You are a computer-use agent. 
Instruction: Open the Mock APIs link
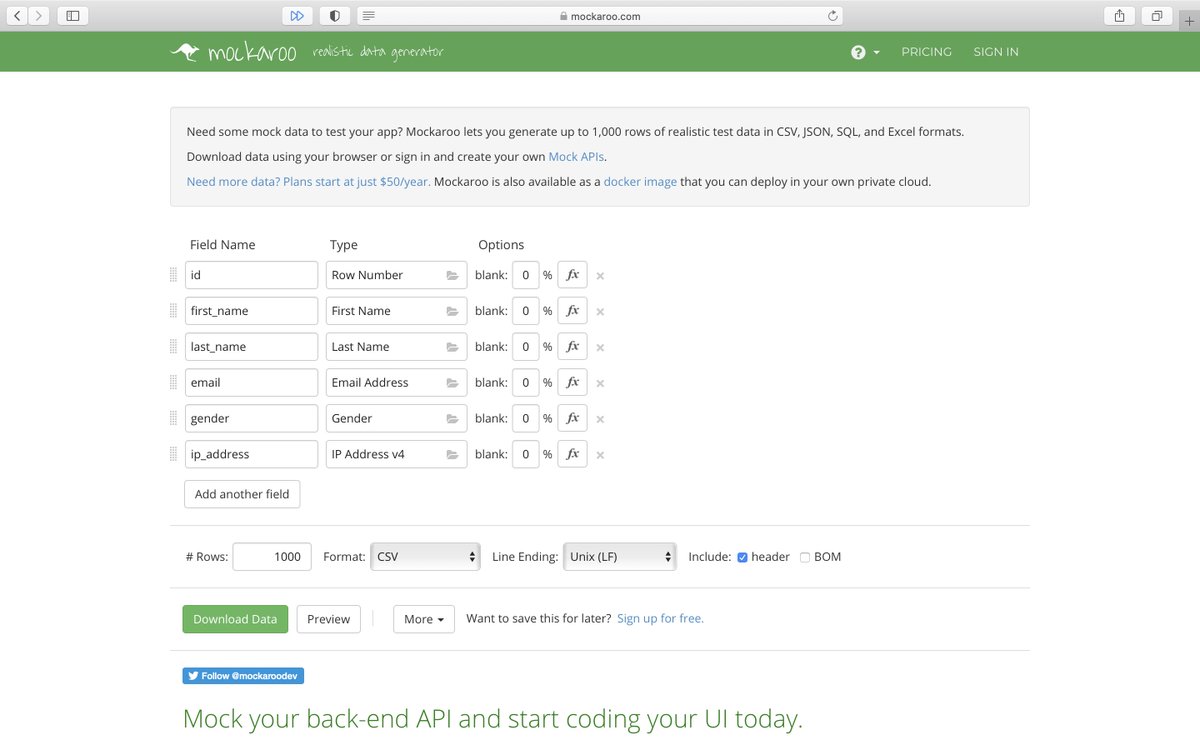tap(577, 157)
